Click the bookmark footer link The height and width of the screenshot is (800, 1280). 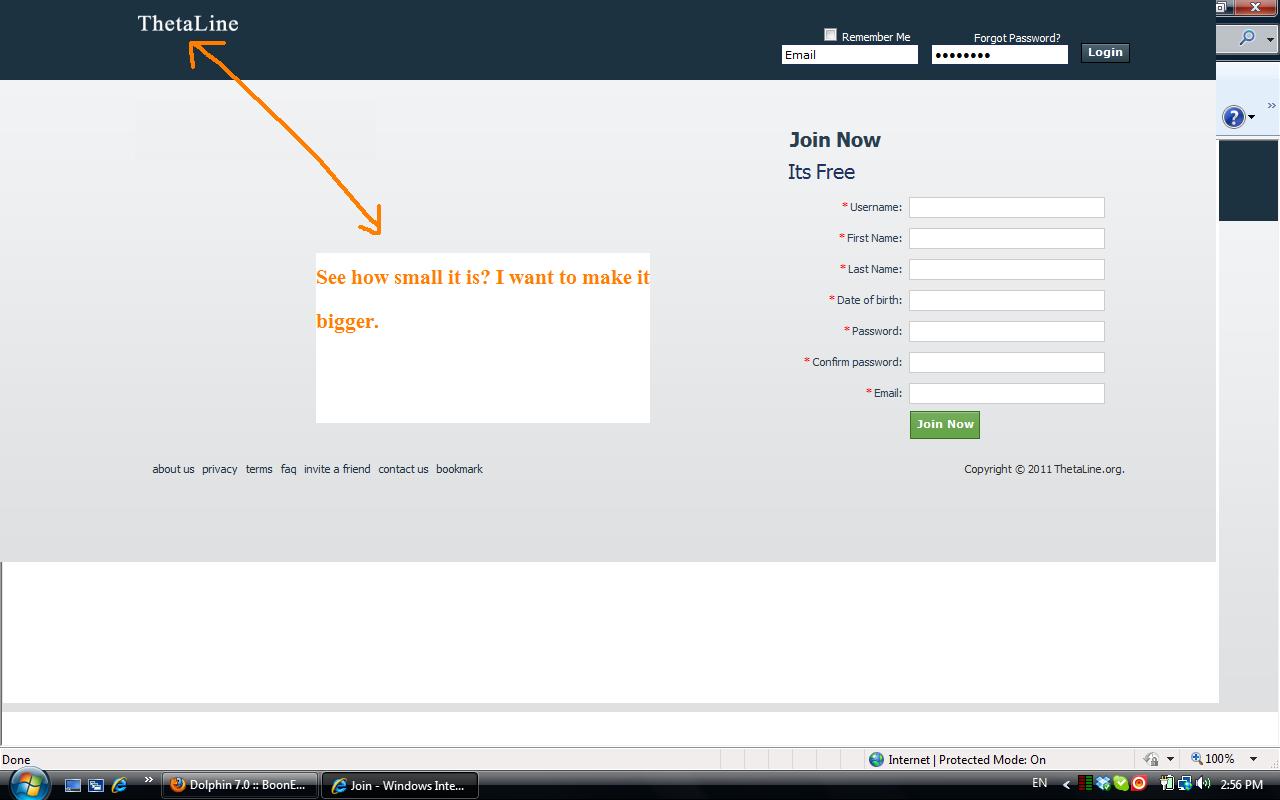point(459,469)
